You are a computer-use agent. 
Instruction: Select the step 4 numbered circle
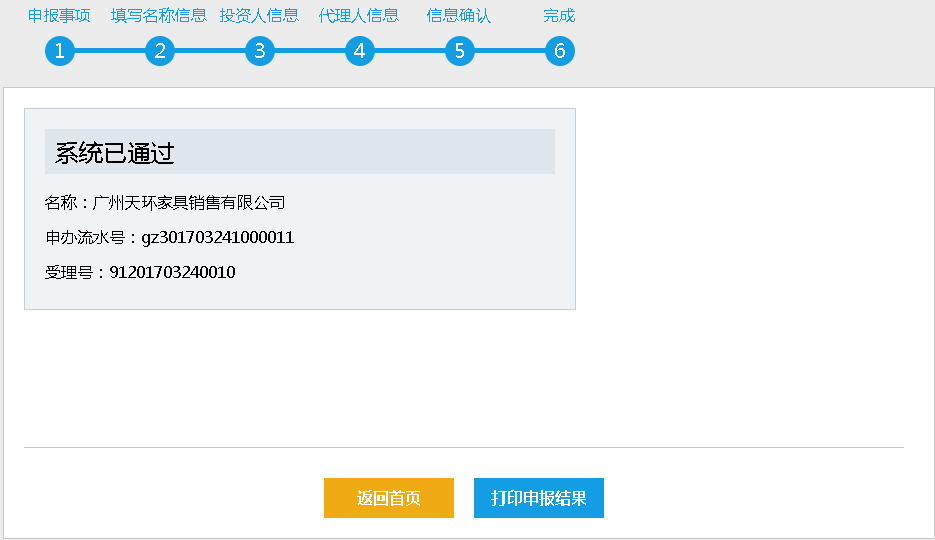click(360, 51)
